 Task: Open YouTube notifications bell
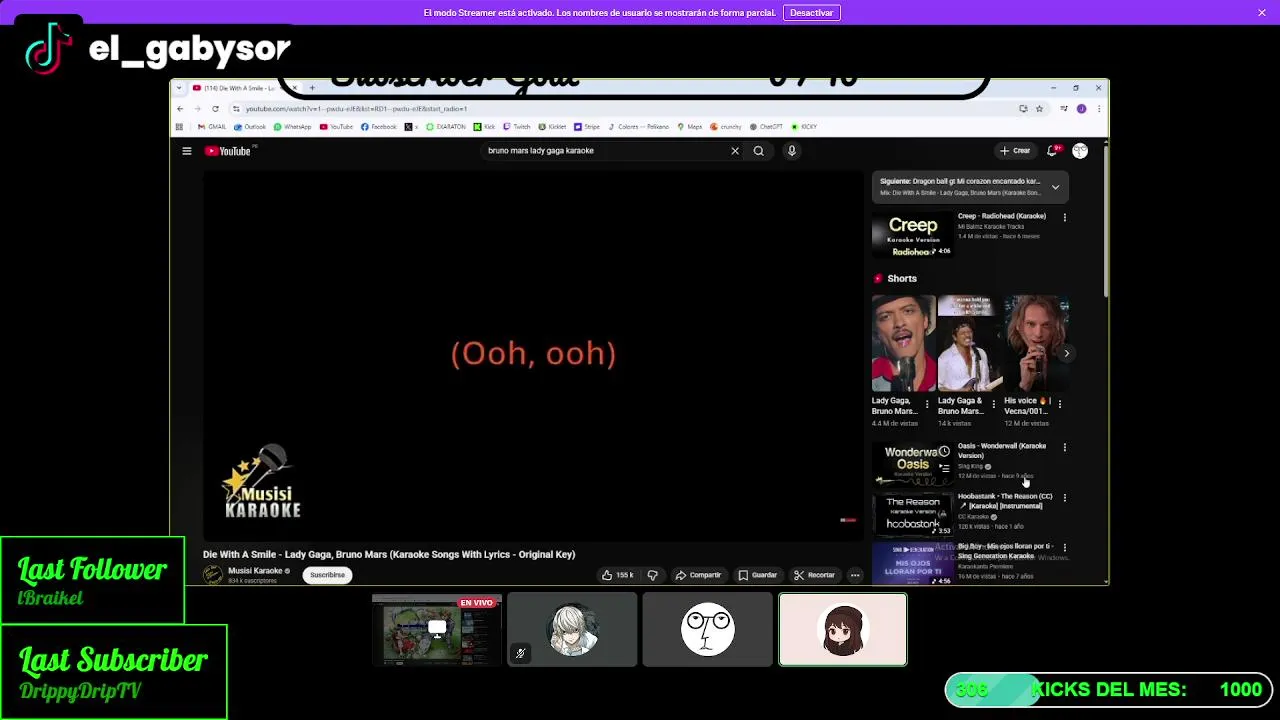coord(1052,151)
